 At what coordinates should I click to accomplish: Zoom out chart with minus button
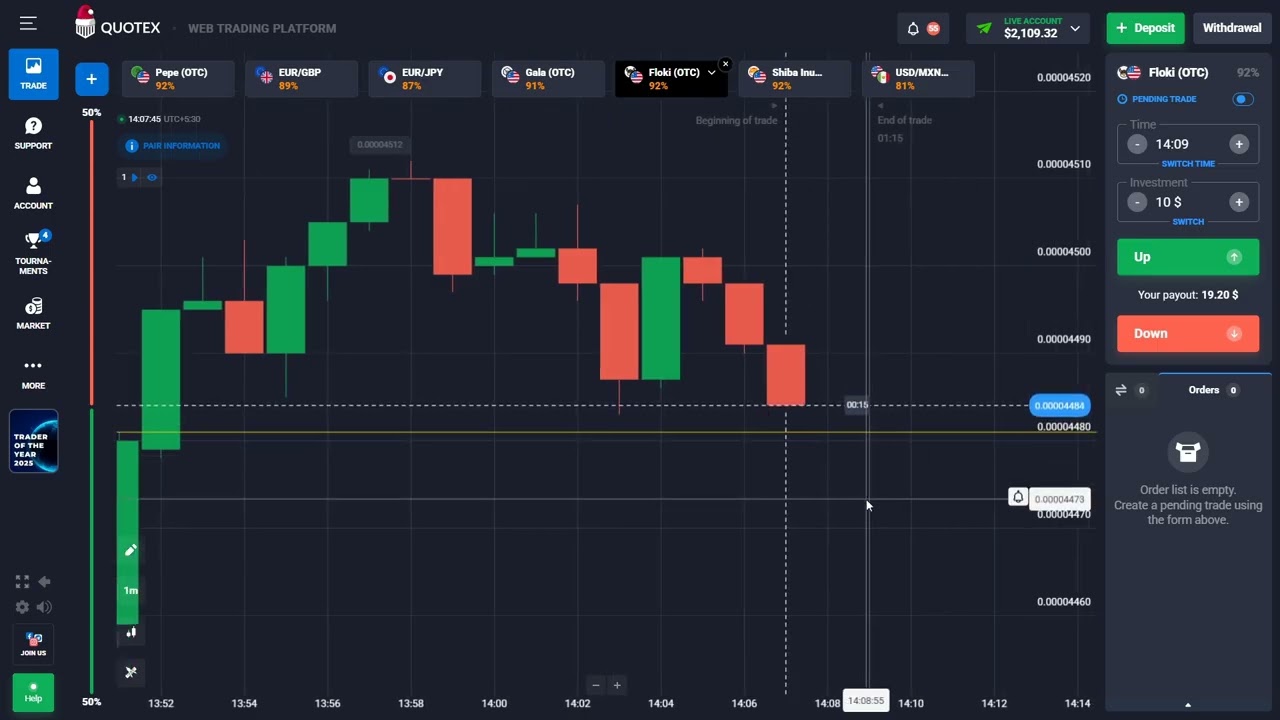click(x=596, y=685)
